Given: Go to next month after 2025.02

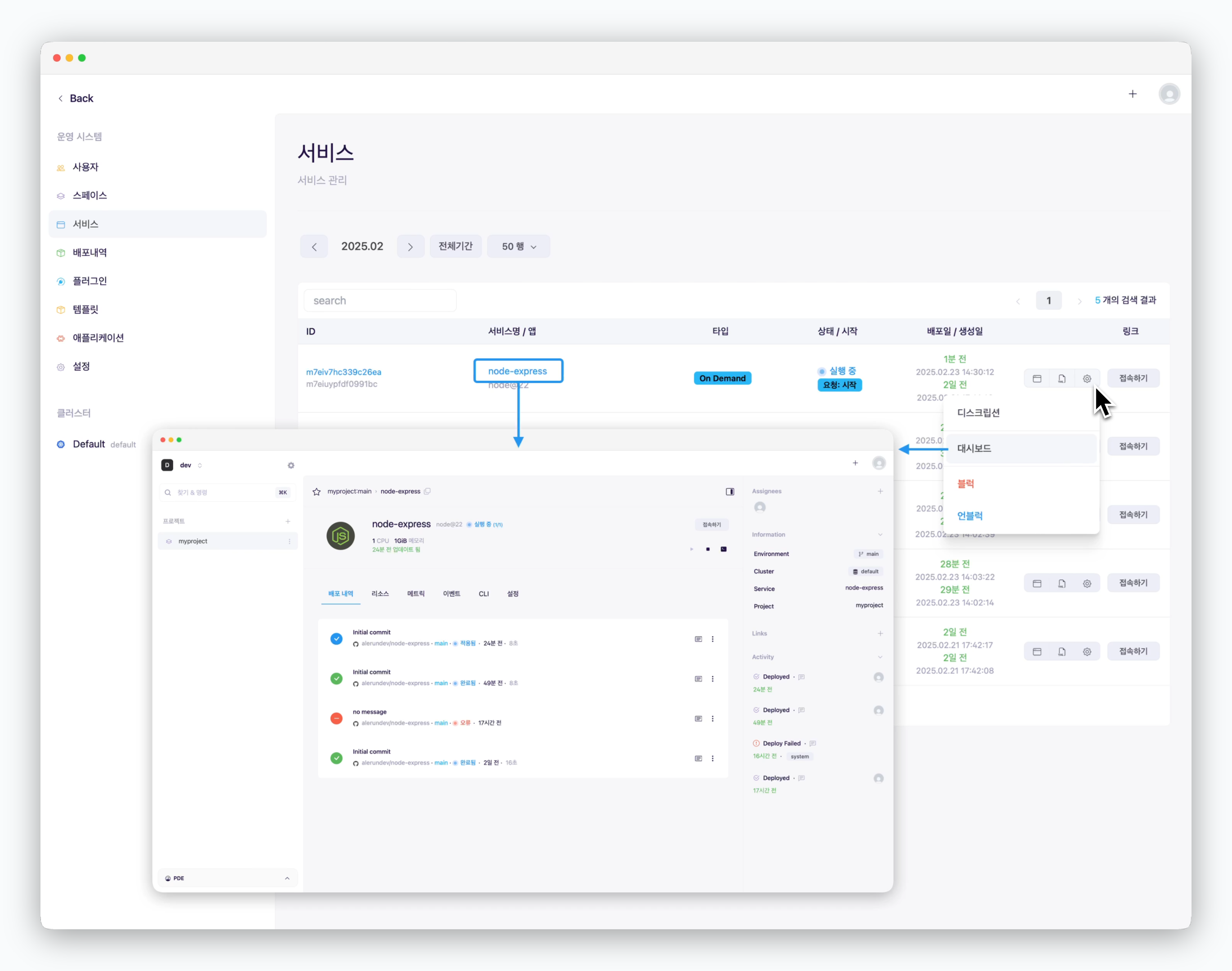Looking at the screenshot, I should 411,246.
